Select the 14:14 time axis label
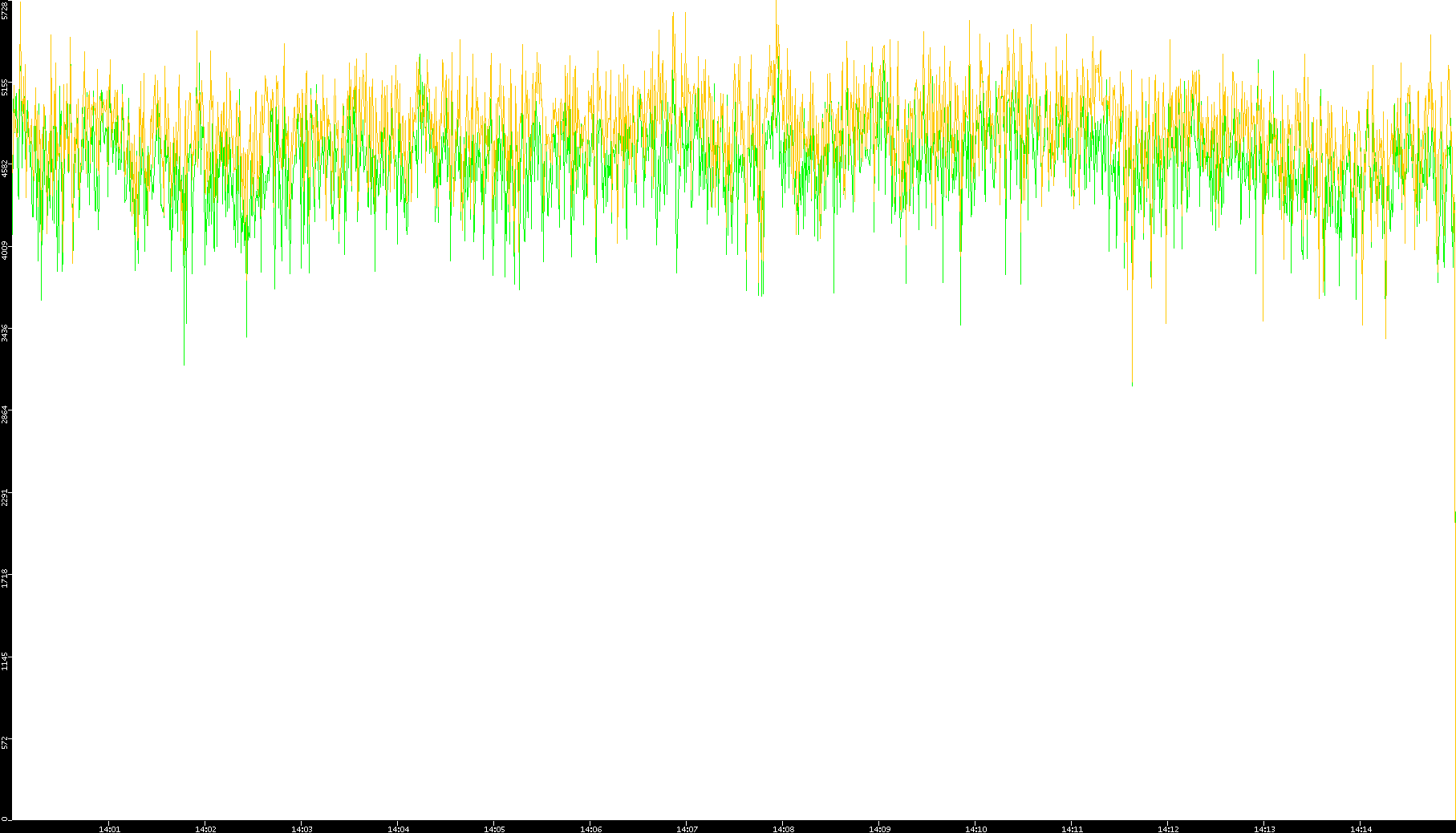This screenshot has width=1456, height=833. point(1361,829)
